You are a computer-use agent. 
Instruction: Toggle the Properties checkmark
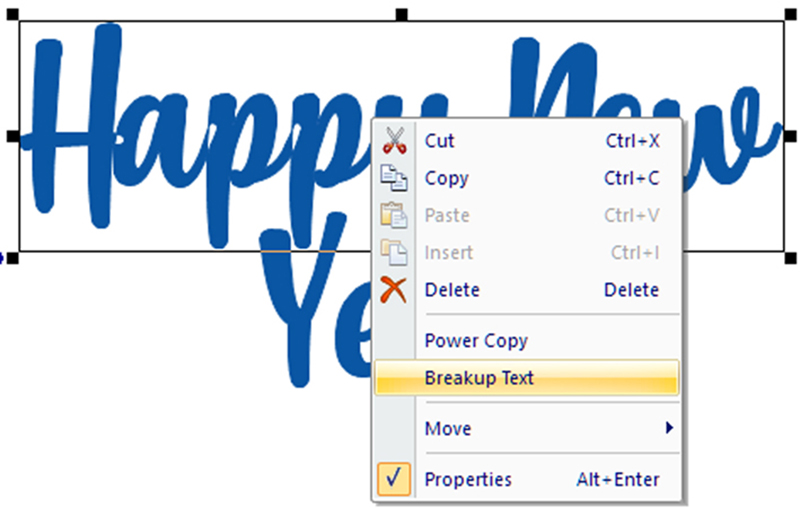click(394, 479)
